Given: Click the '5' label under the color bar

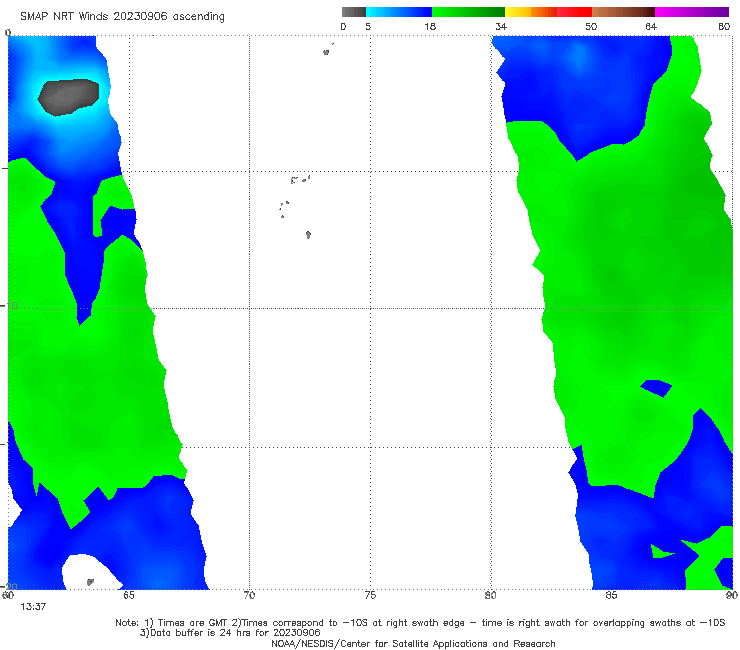Looking at the screenshot, I should 368,27.
